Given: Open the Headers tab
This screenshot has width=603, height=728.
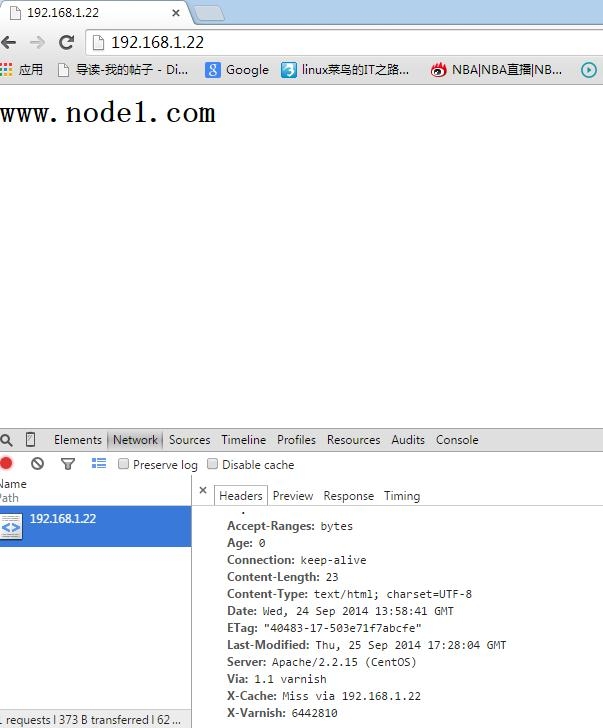Looking at the screenshot, I should coord(240,496).
